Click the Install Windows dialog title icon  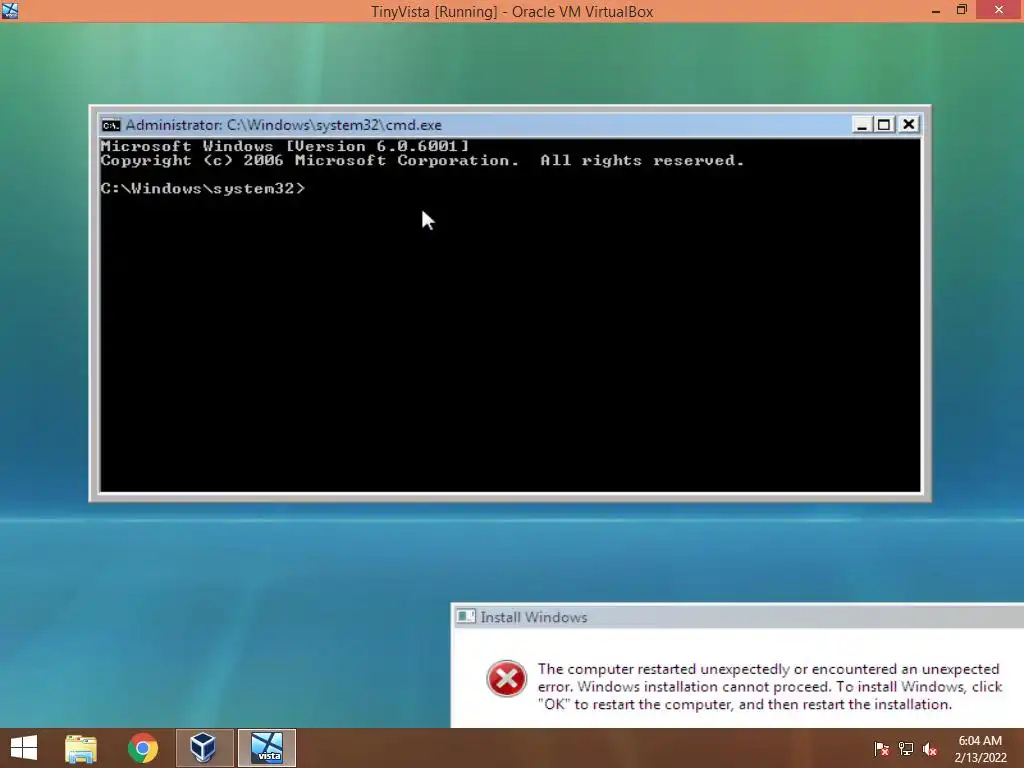(466, 616)
